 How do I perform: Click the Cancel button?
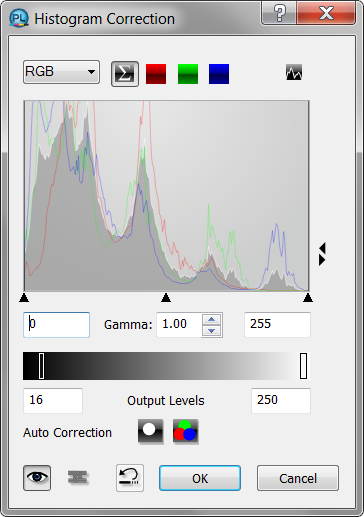[x=298, y=478]
